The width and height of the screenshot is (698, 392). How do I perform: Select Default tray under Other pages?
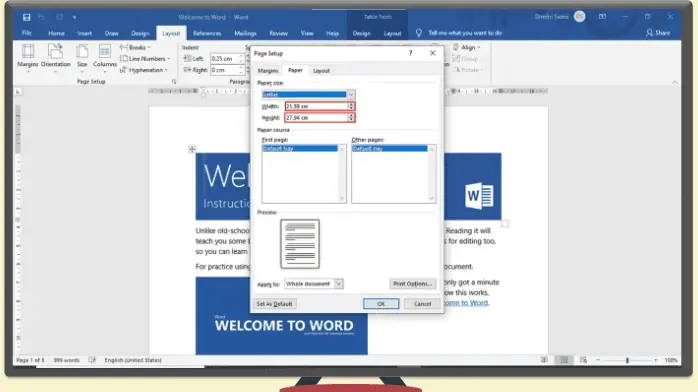click(x=390, y=149)
